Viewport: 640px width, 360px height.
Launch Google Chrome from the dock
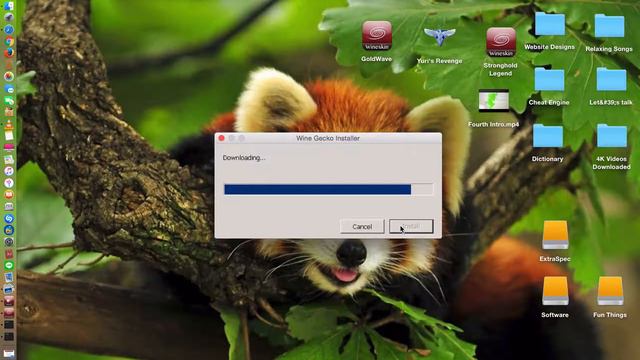pos(9,41)
